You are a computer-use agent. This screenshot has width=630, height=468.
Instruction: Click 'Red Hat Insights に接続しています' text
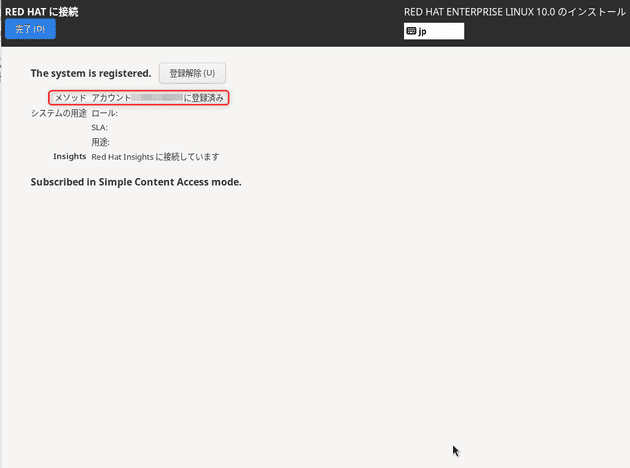(x=155, y=157)
